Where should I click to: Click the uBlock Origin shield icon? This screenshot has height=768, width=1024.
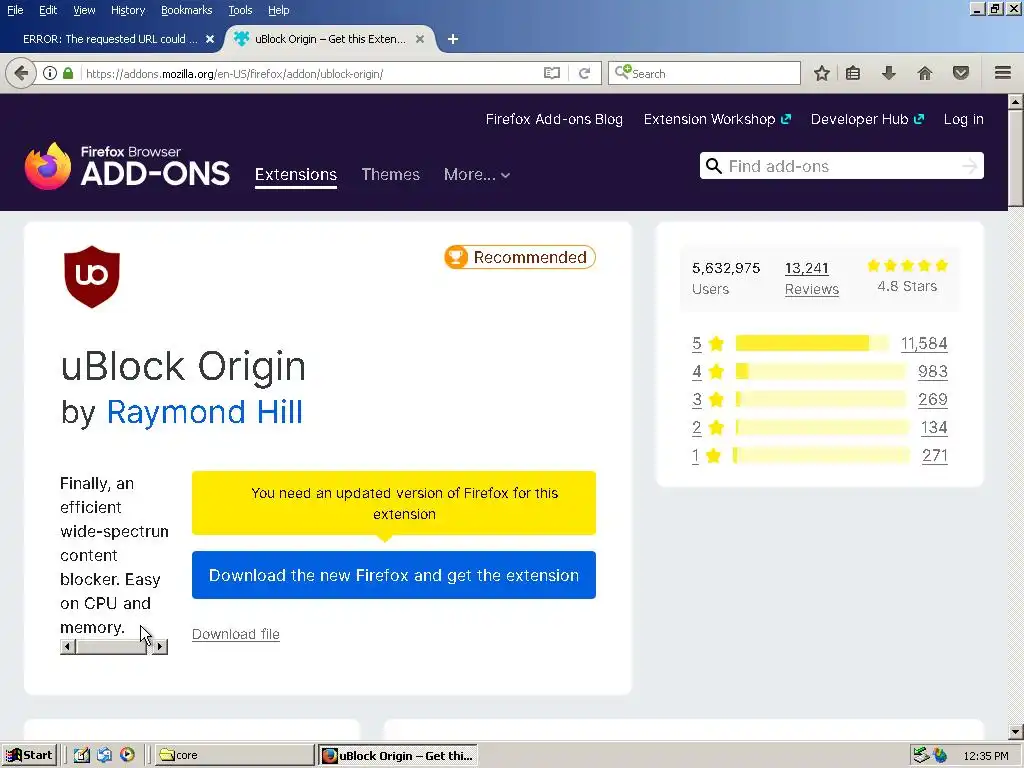[x=92, y=276]
